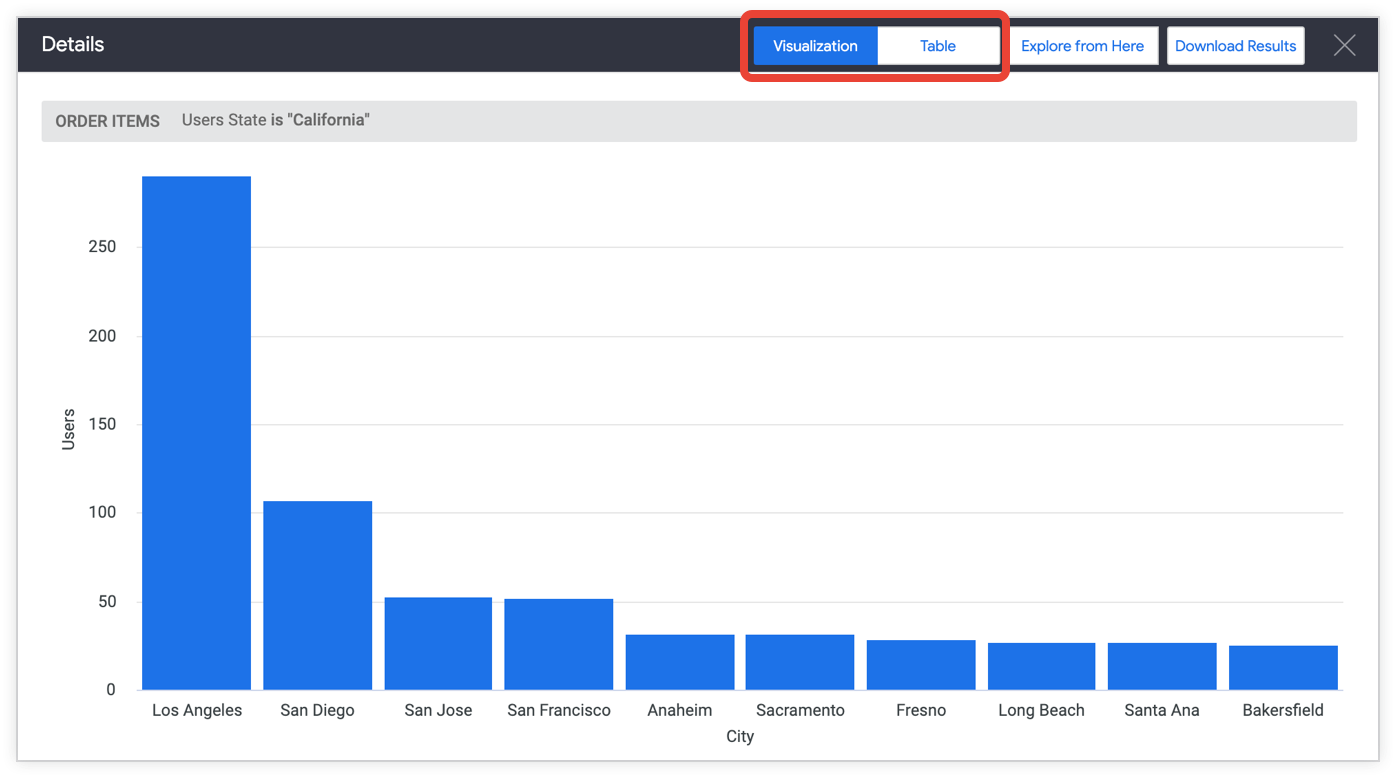Choose the Long Beach bar

1041,666
